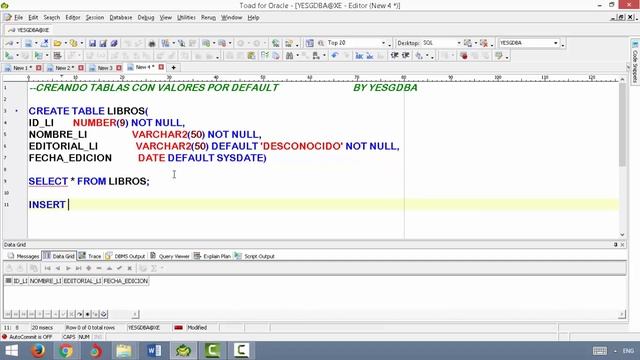This screenshot has height=360, width=640.
Task: Expand the Open file dropdown arrow
Action: (66, 43)
